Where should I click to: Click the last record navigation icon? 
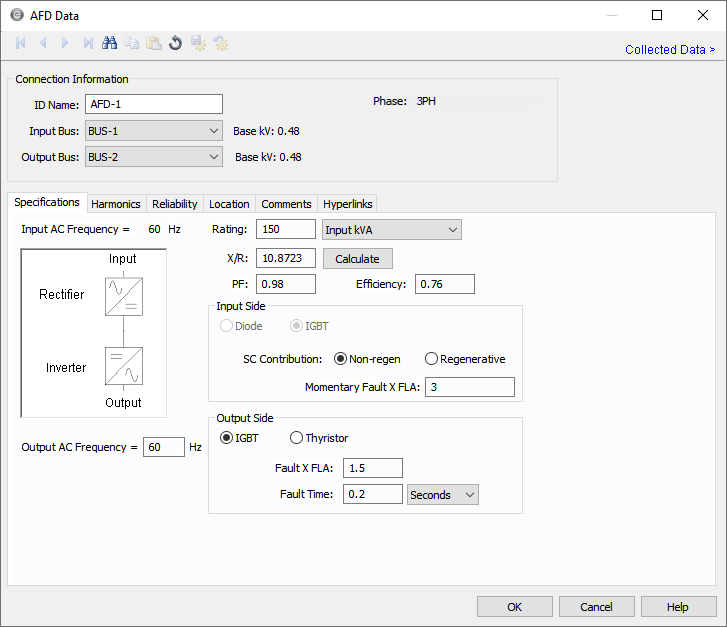[88, 43]
